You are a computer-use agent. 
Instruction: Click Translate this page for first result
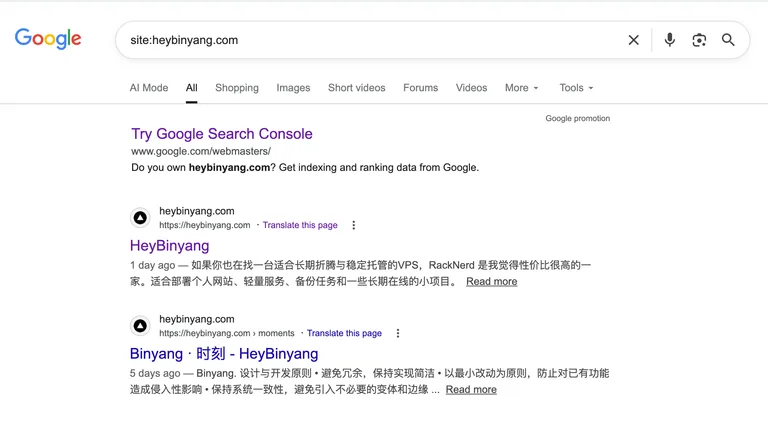coord(300,225)
